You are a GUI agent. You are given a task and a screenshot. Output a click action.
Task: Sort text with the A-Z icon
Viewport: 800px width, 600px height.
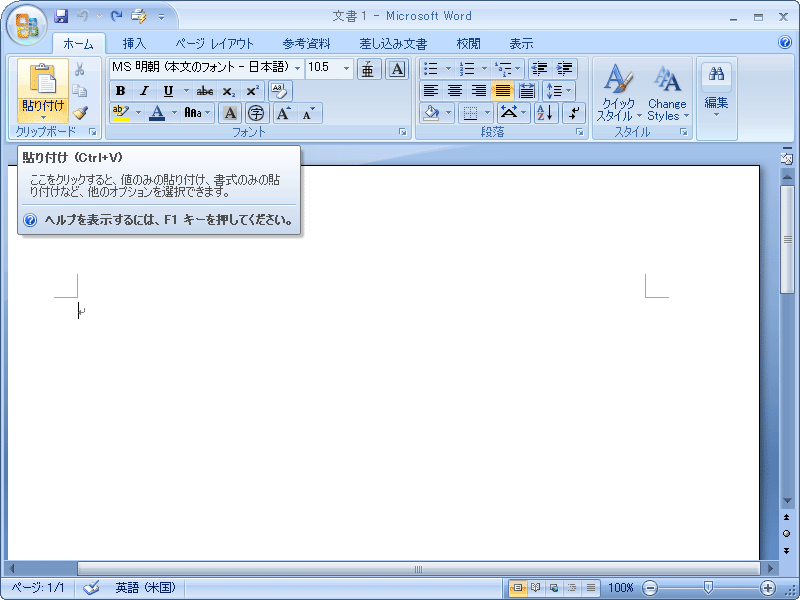[x=545, y=113]
